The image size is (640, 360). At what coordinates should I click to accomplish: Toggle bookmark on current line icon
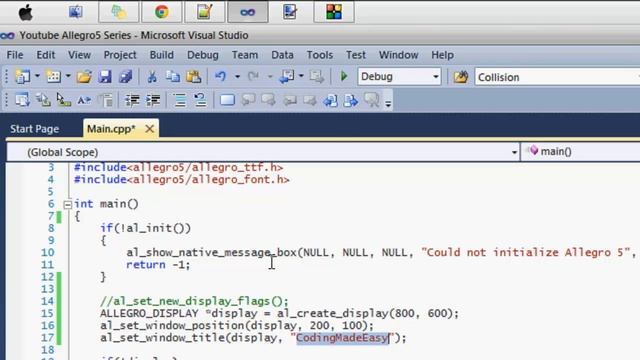[227, 100]
